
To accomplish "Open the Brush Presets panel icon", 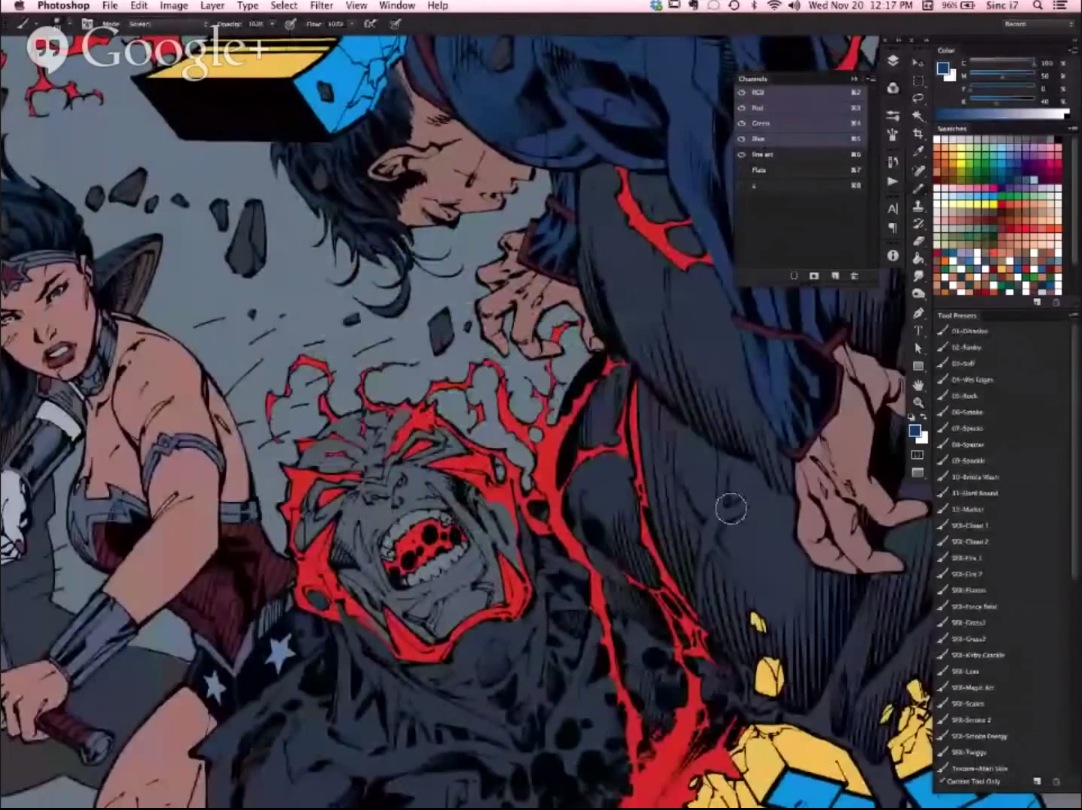I will [x=893, y=134].
